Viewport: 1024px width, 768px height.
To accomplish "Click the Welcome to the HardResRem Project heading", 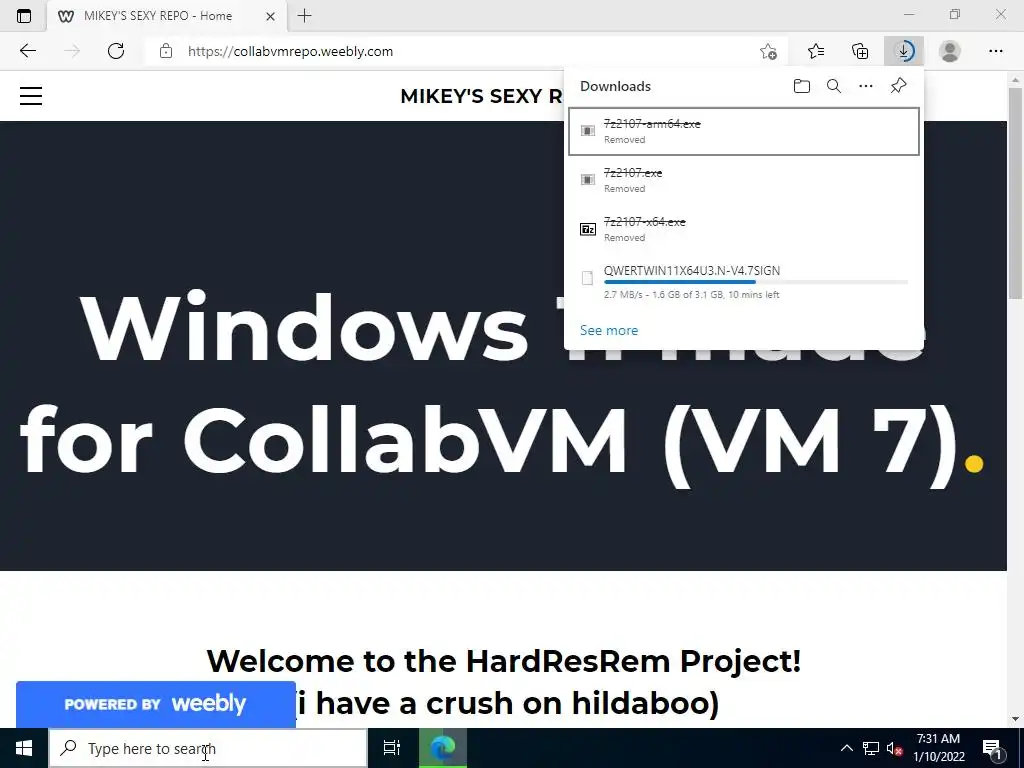I will click(x=503, y=660).
